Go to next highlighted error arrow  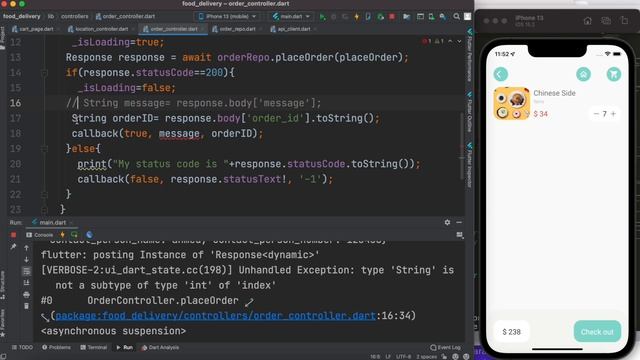click(459, 42)
